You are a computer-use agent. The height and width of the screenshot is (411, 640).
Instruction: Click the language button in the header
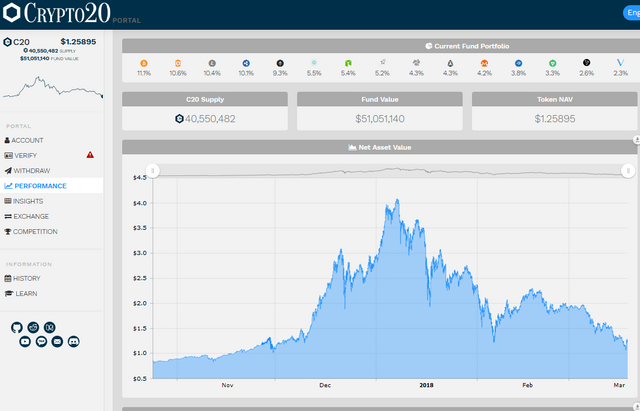click(631, 13)
